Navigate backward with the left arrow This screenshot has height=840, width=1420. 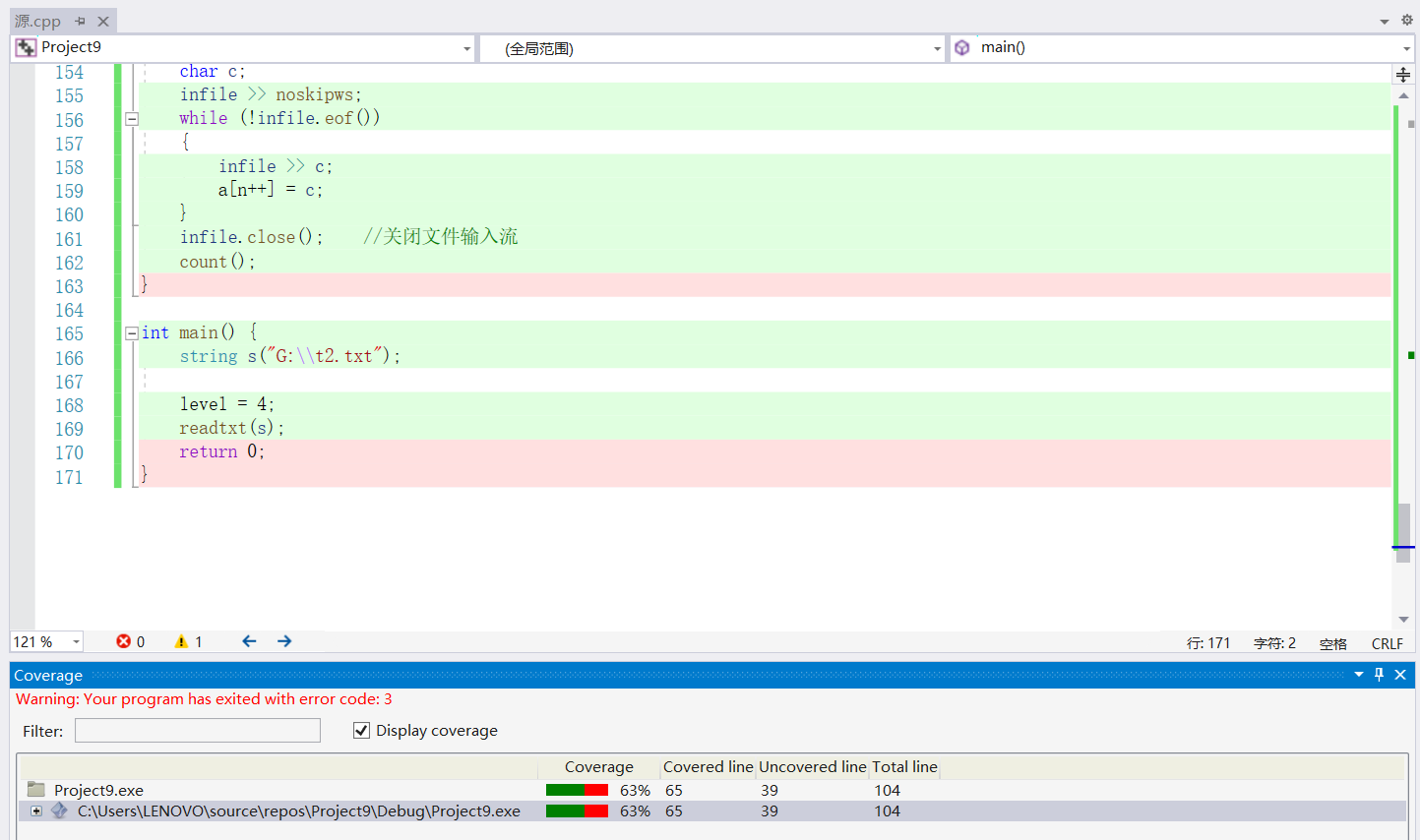pyautogui.click(x=249, y=641)
